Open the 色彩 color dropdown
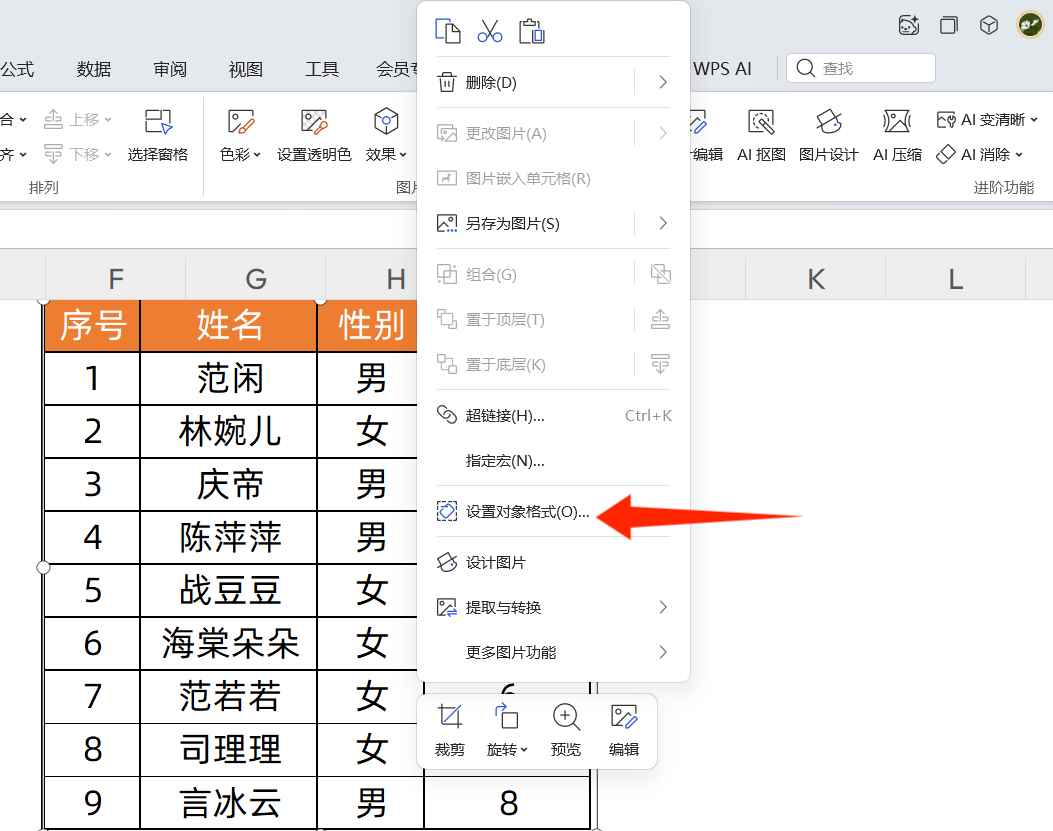Screen dimensions: 1053x831 [x=240, y=136]
